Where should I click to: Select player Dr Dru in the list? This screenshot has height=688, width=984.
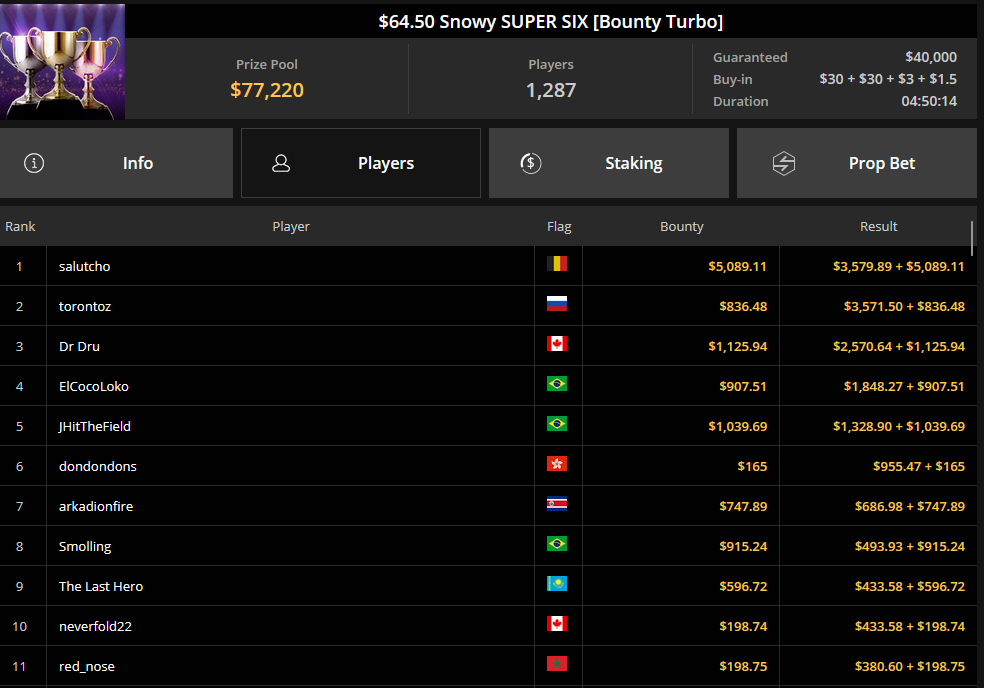pos(80,347)
